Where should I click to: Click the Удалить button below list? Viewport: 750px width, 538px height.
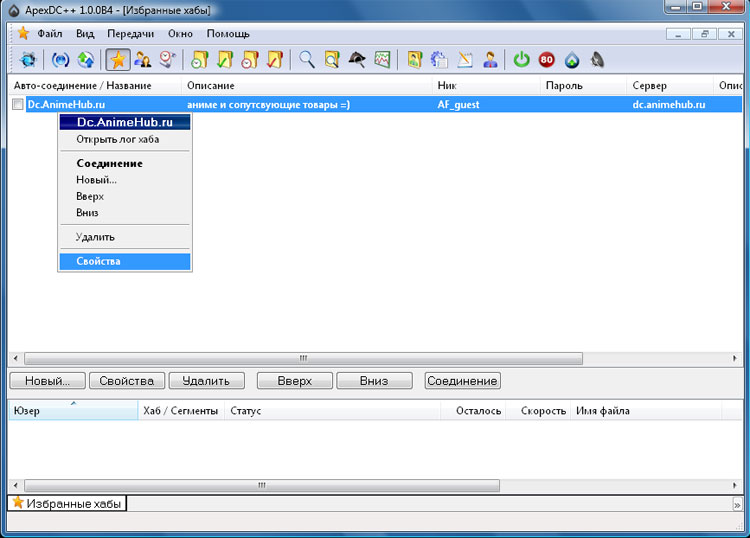207,381
